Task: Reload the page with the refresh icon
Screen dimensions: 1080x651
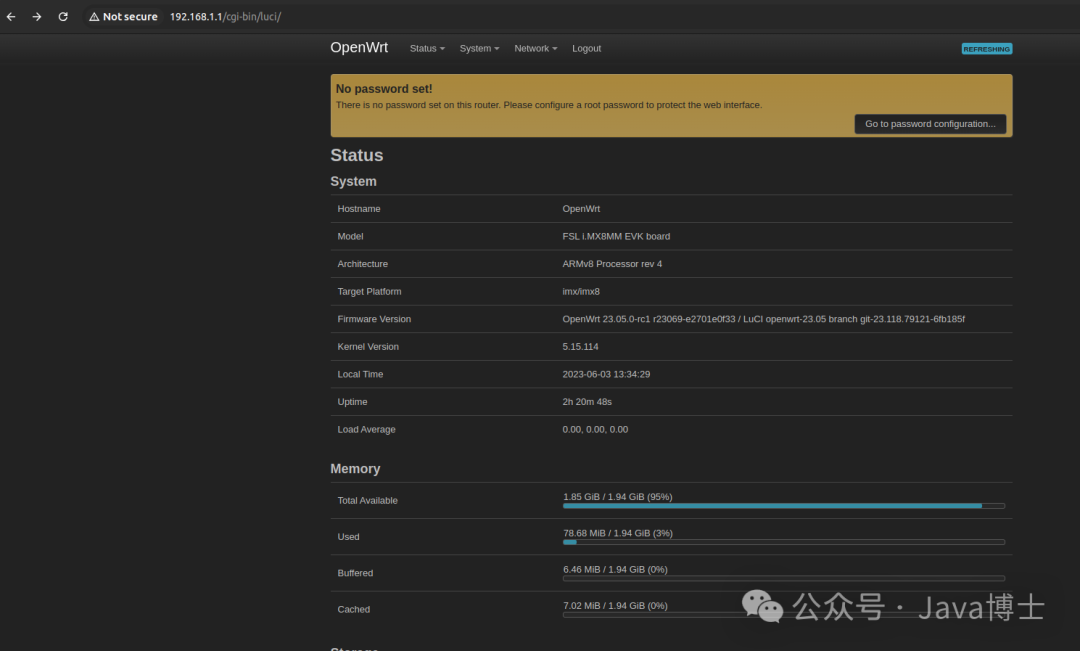Action: click(62, 16)
